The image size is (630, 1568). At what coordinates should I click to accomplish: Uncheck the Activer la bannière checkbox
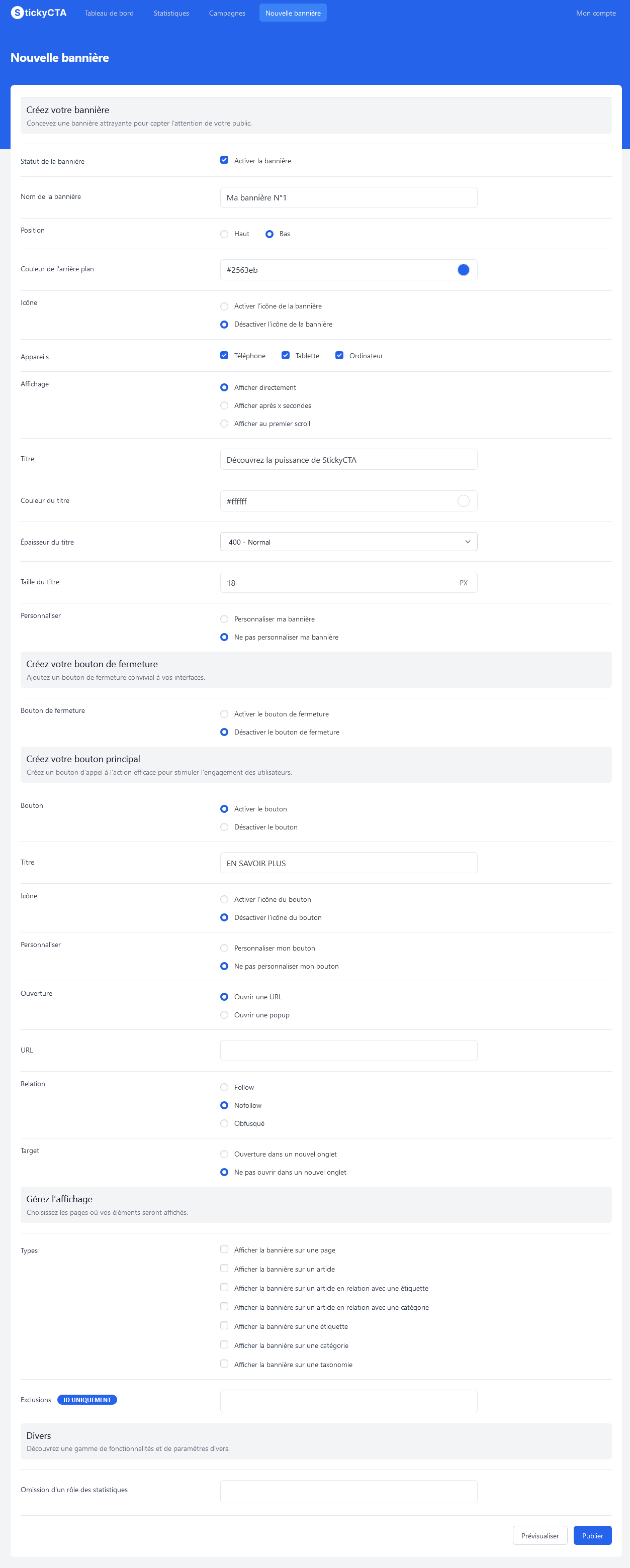224,160
